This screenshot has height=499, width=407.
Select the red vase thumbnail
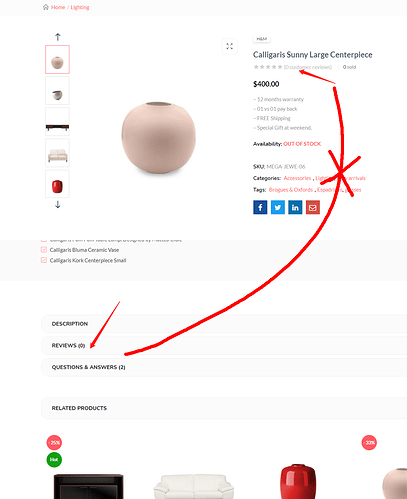(57, 184)
